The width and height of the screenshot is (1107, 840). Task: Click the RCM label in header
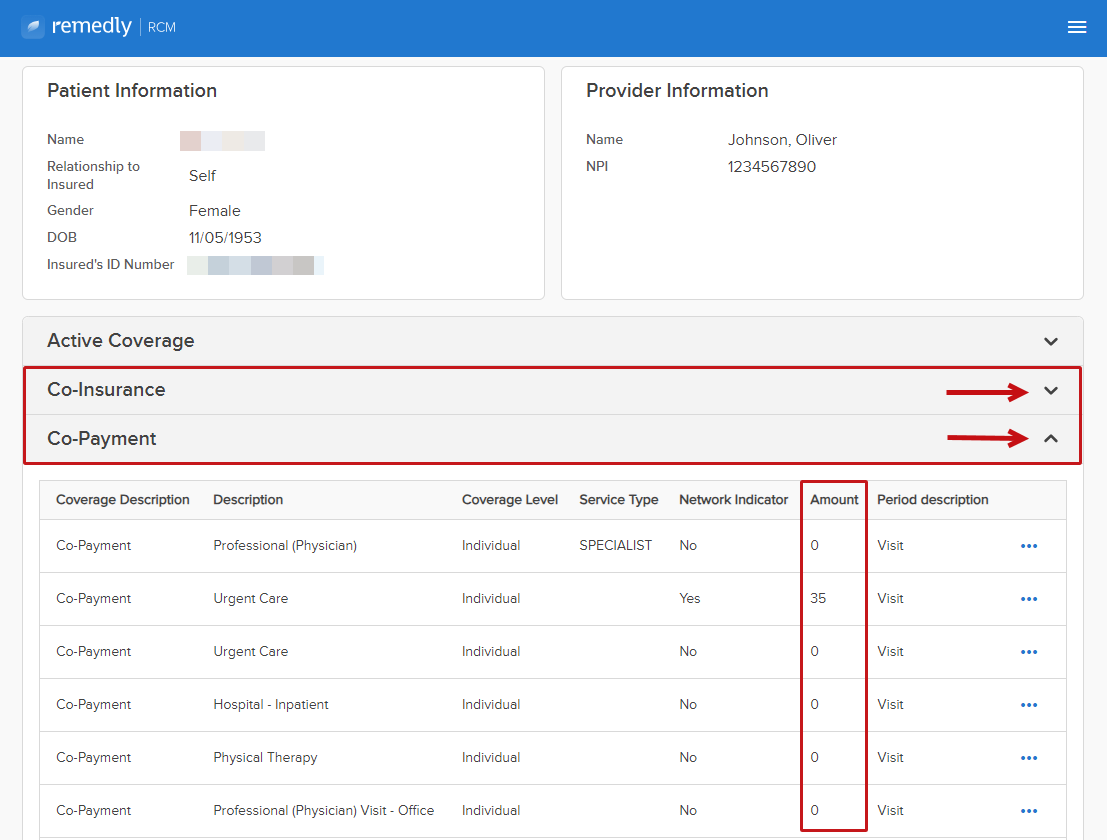point(162,28)
